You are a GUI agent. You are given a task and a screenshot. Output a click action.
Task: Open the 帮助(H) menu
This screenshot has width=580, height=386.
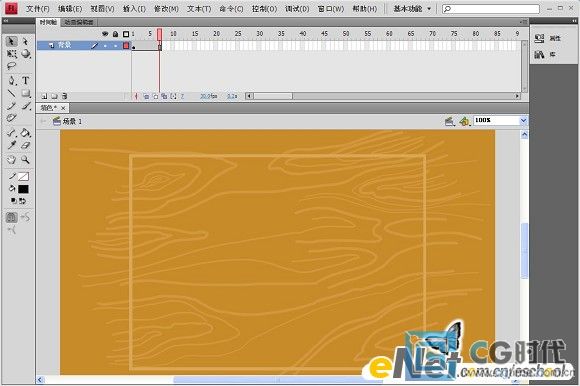click(364, 9)
